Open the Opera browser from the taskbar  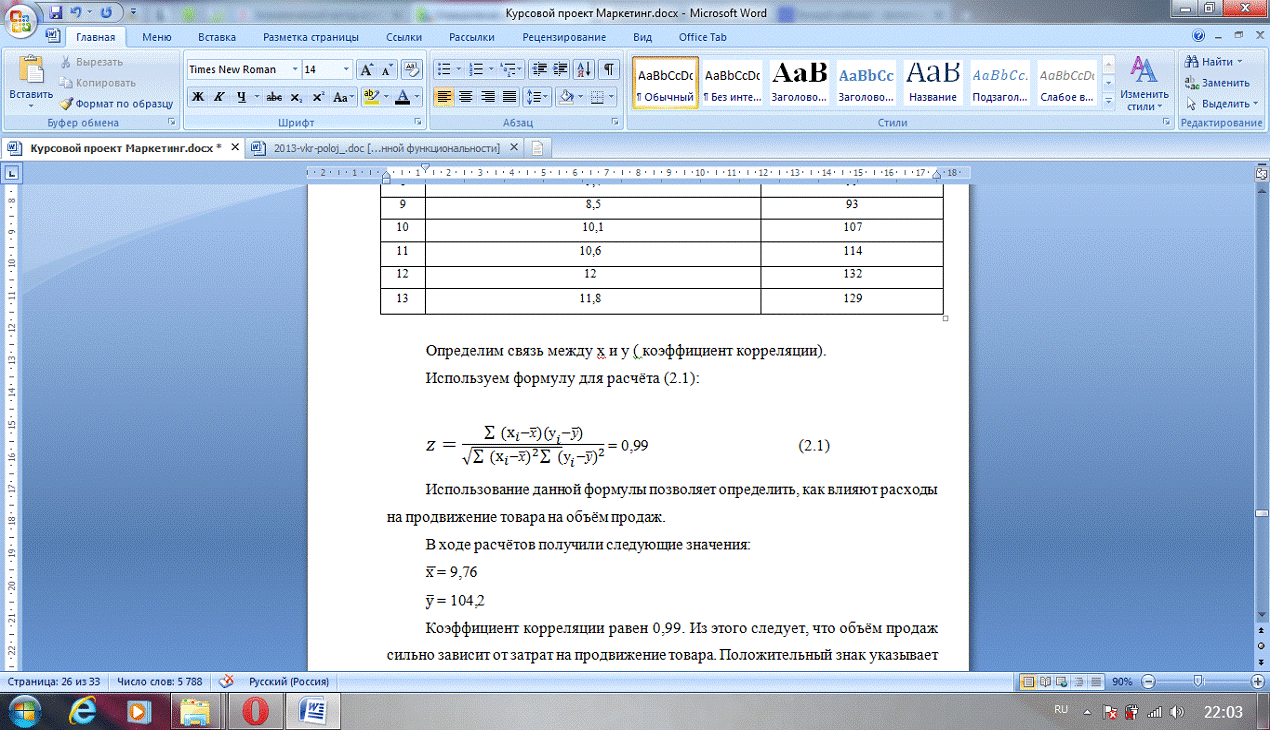(256, 710)
